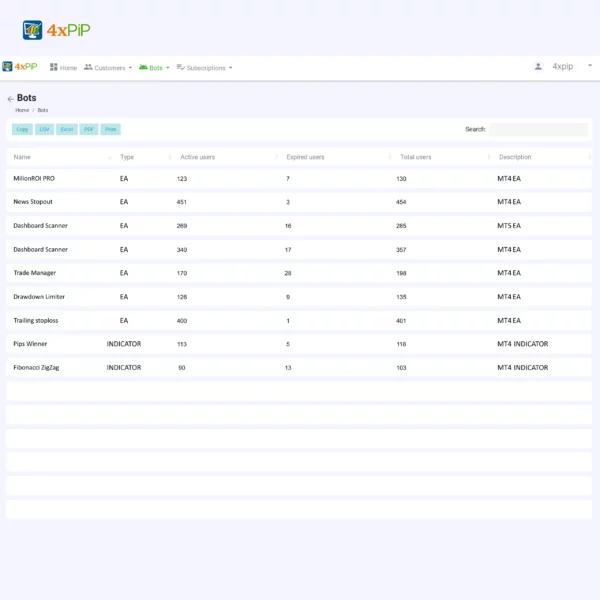Click the back arrow next to Bots title
Image resolution: width=600 pixels, height=600 pixels.
point(10,99)
